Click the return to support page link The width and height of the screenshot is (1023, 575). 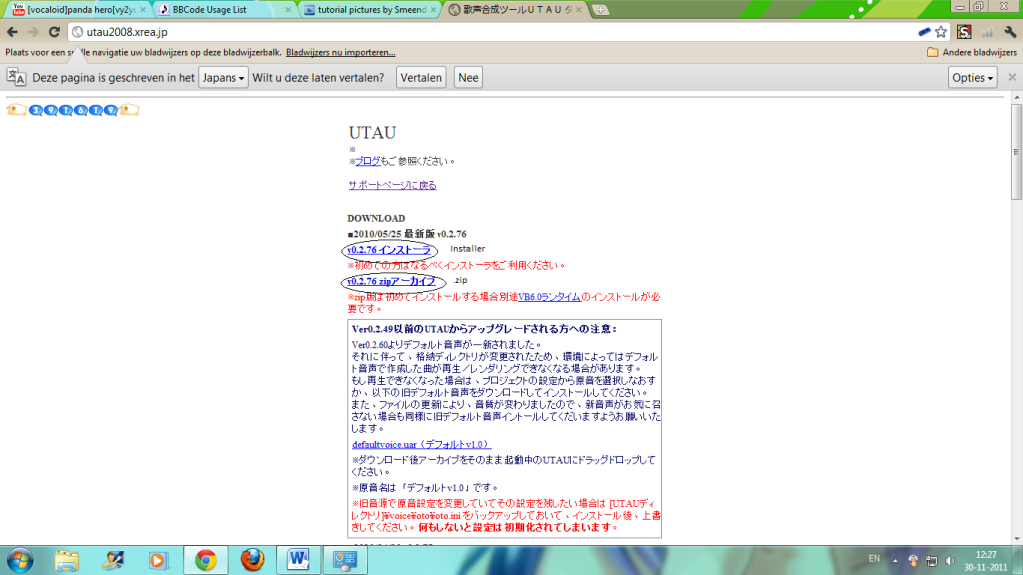coord(392,185)
